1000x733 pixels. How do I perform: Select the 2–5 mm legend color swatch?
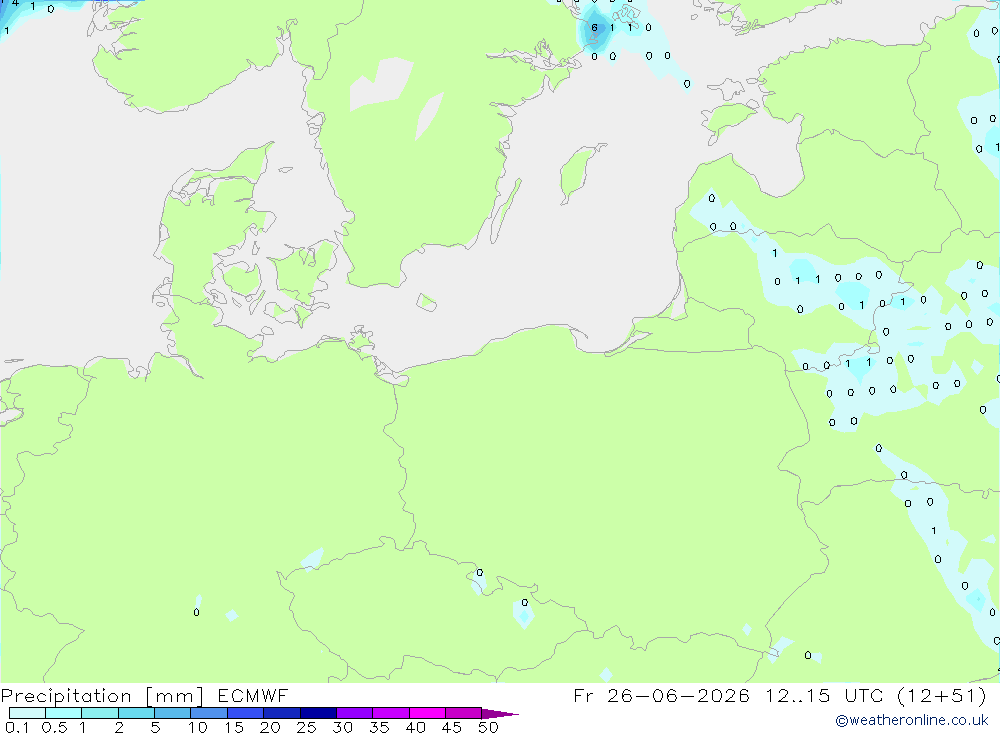click(x=136, y=713)
